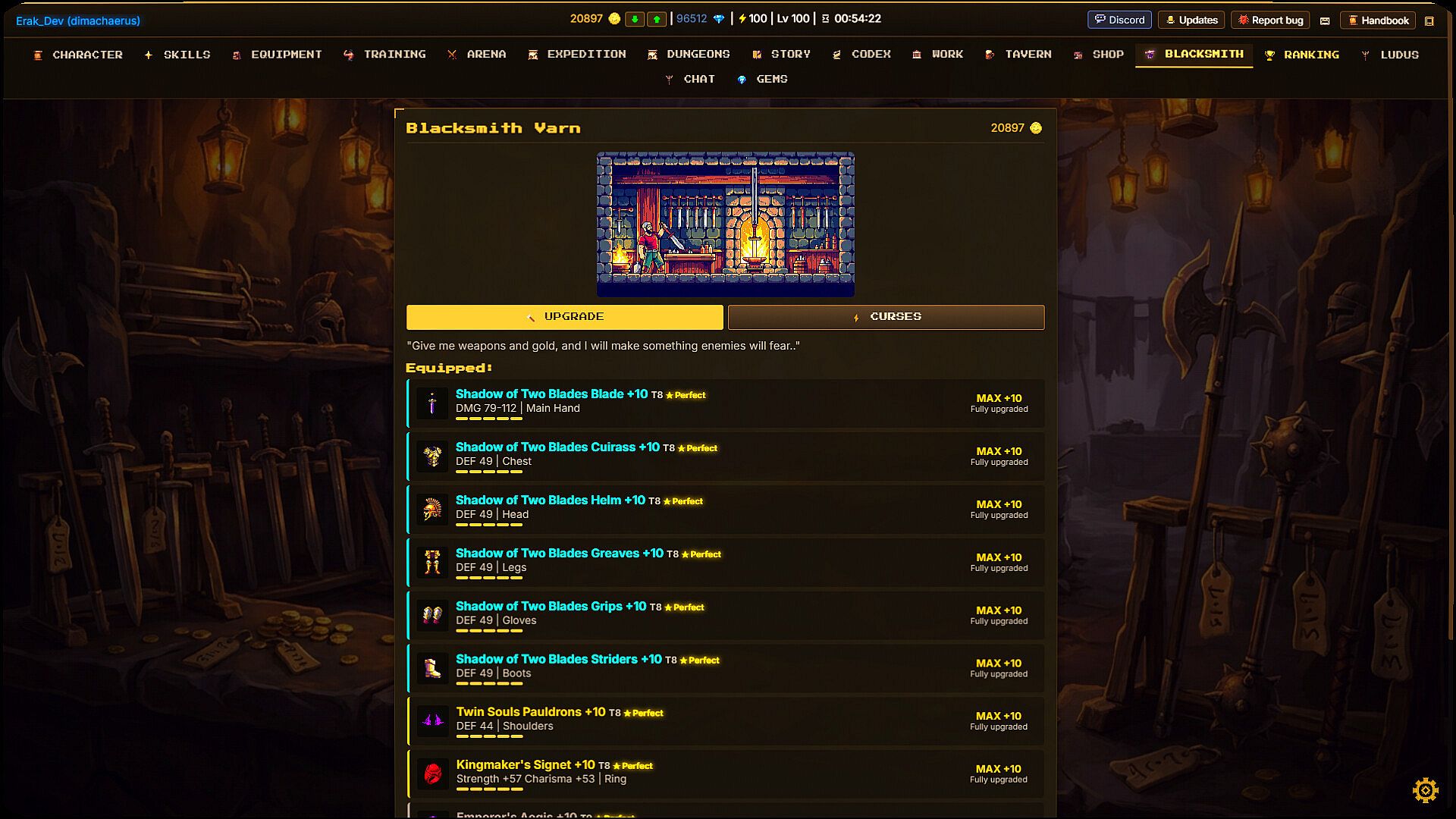Click the Blade upgrade progress bar
This screenshot has height=819, width=1456.
[489, 419]
